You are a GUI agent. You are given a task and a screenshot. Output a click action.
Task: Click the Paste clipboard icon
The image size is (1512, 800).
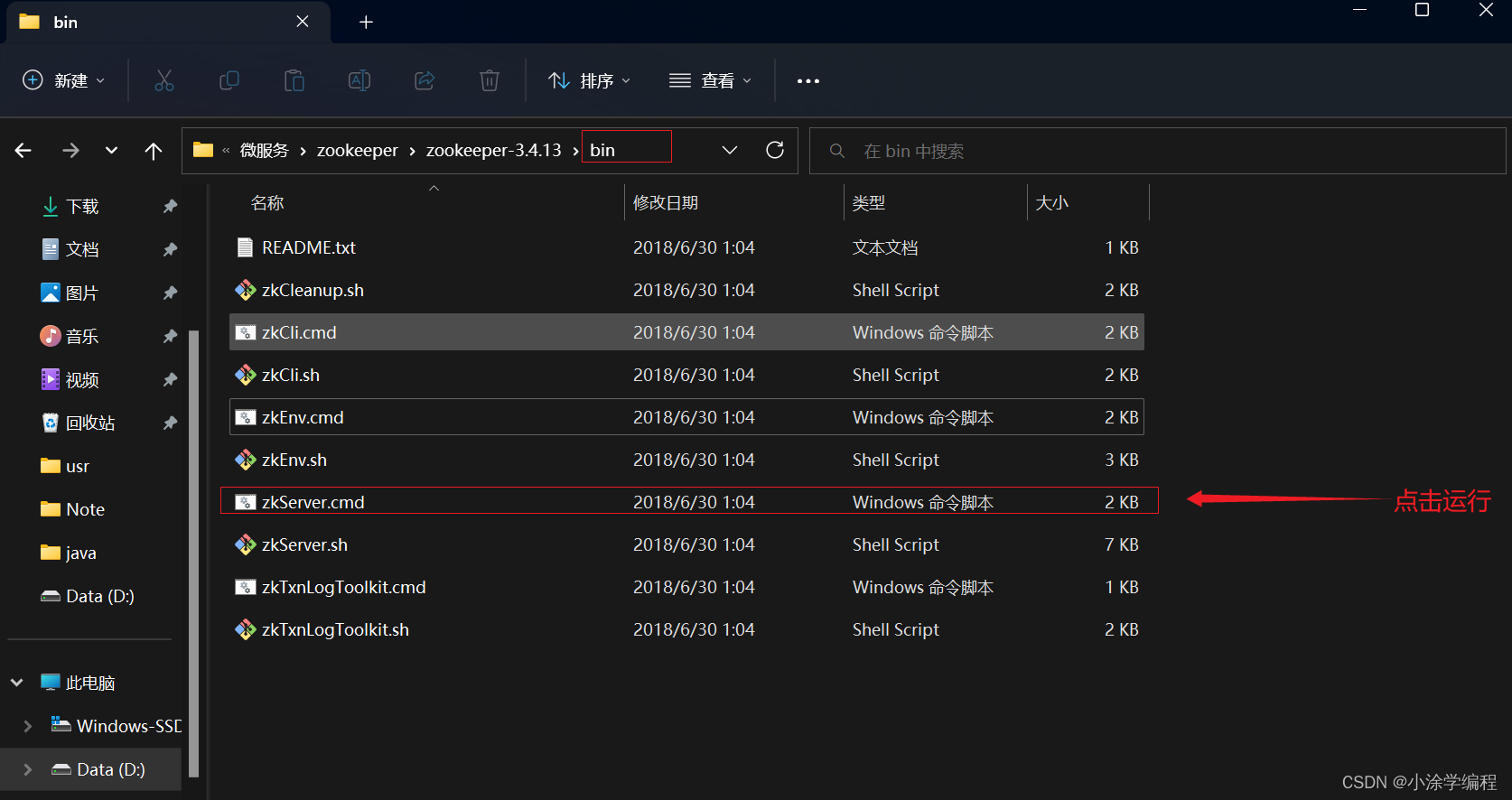[x=294, y=80]
